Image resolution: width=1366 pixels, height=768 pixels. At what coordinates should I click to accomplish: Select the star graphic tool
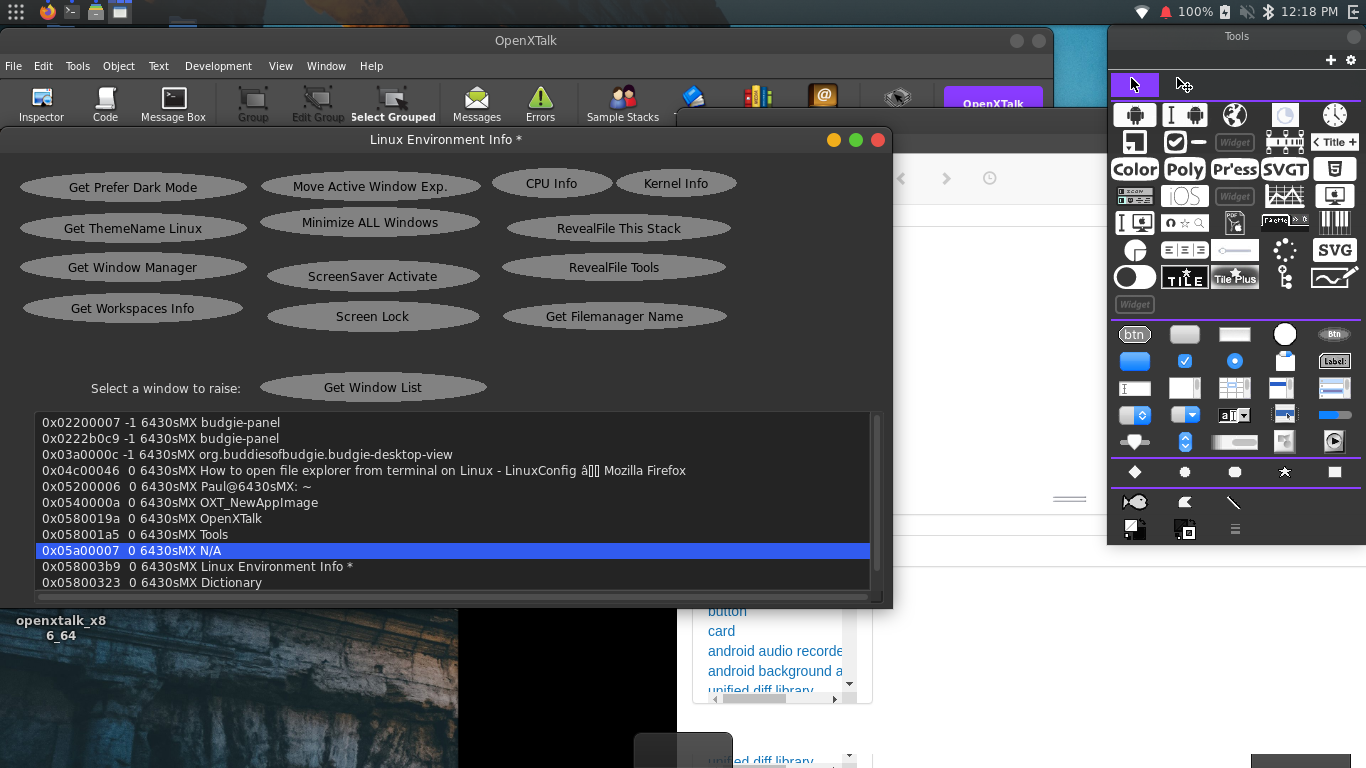click(x=1285, y=472)
